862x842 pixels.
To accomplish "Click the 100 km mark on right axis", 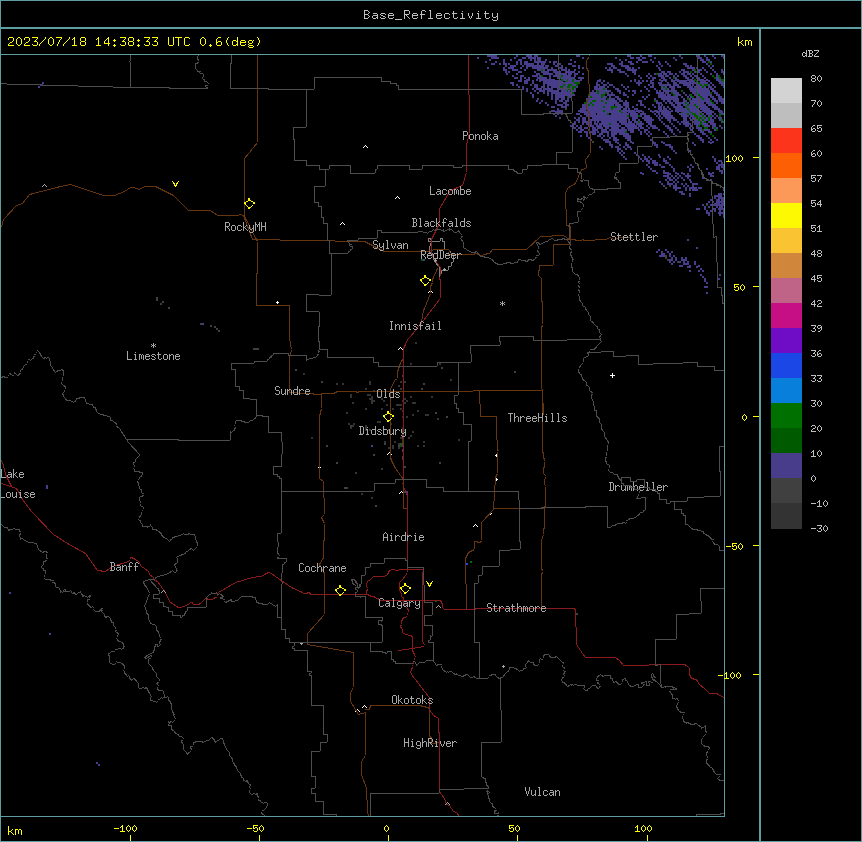I will click(734, 158).
